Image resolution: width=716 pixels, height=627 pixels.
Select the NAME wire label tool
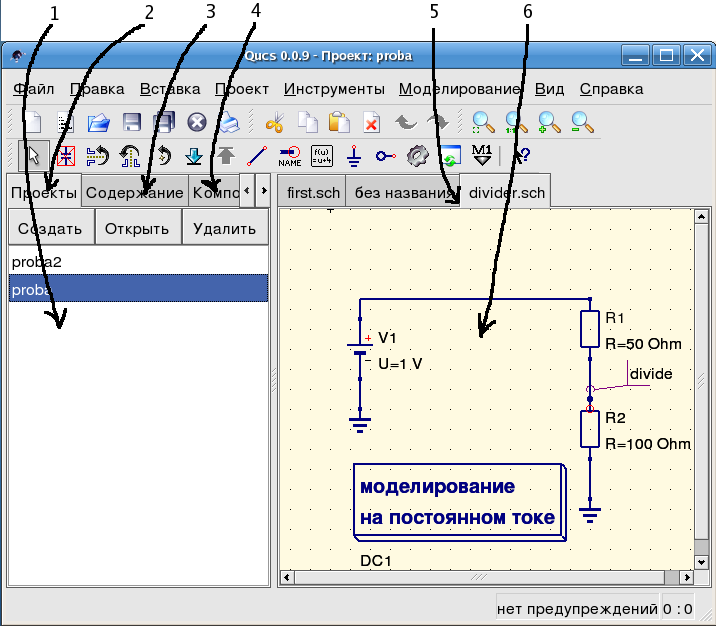tap(290, 156)
